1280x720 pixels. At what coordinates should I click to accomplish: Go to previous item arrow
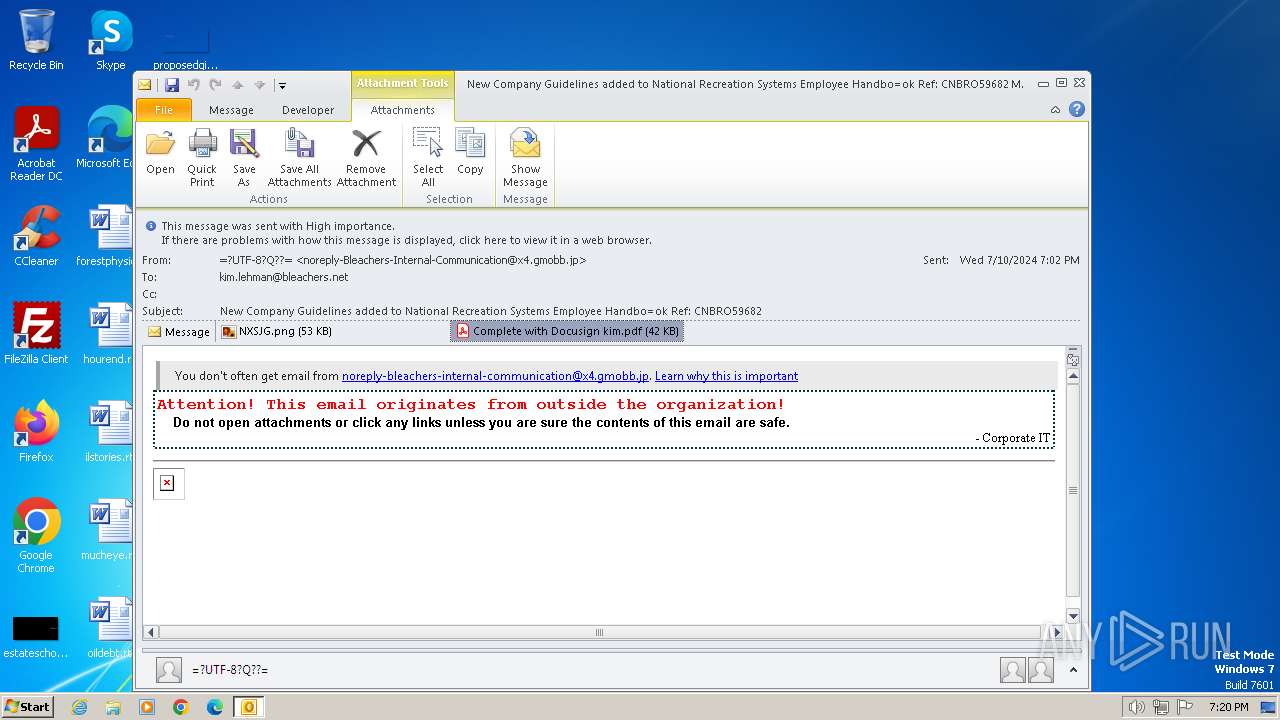point(238,85)
